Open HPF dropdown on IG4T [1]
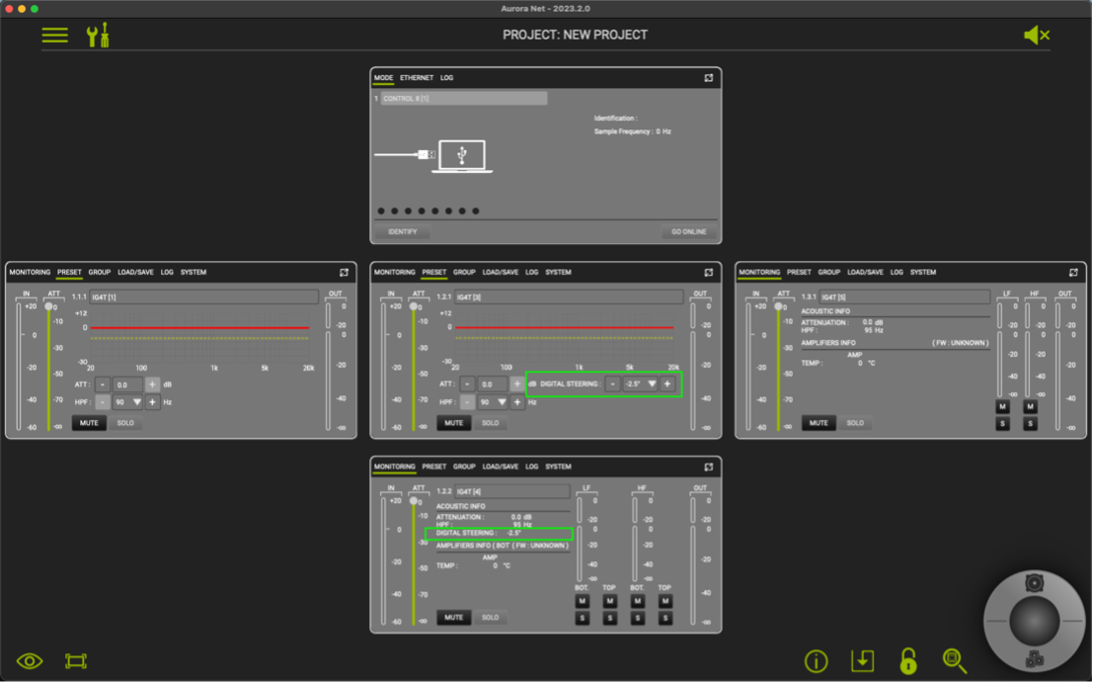1096x684 pixels. pyautogui.click(x=137, y=402)
